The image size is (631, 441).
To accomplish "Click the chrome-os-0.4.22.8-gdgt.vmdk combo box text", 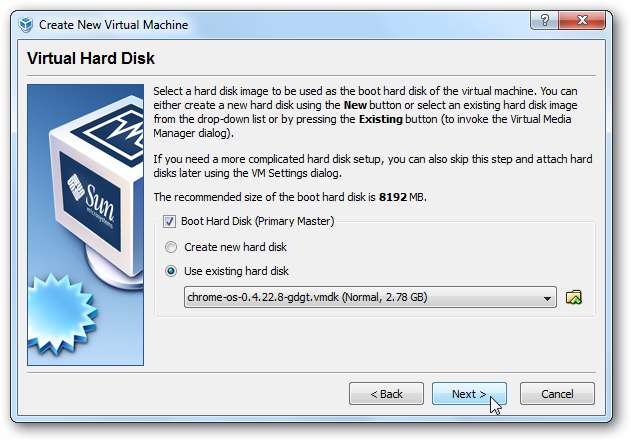I will 307,297.
